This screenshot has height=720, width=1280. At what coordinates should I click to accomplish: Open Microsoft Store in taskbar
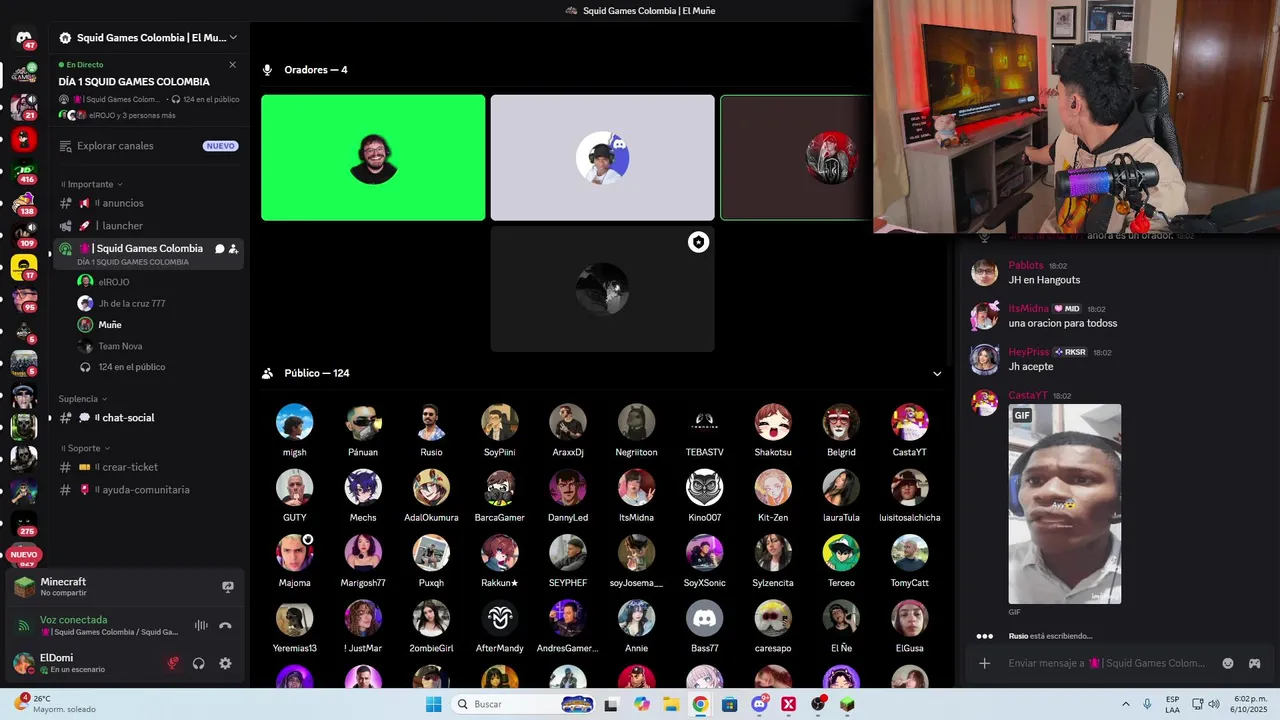[x=730, y=704]
